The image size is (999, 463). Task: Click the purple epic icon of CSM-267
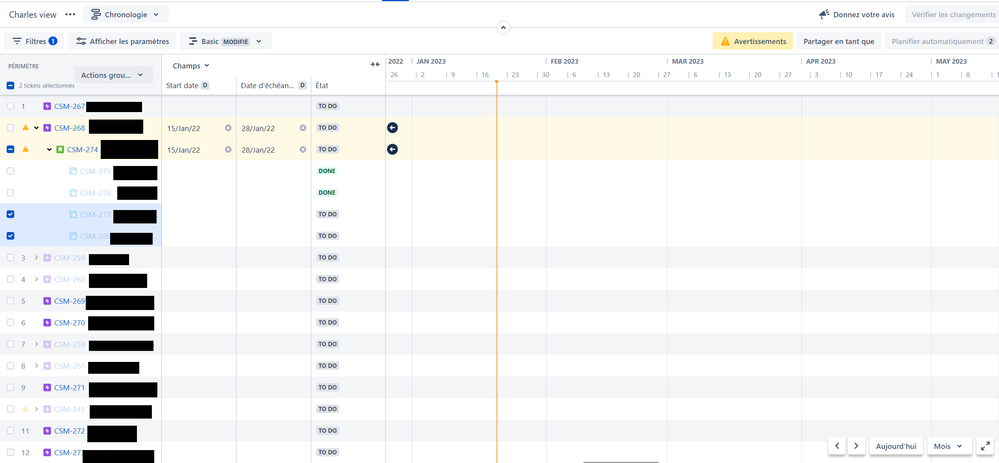pyautogui.click(x=47, y=106)
